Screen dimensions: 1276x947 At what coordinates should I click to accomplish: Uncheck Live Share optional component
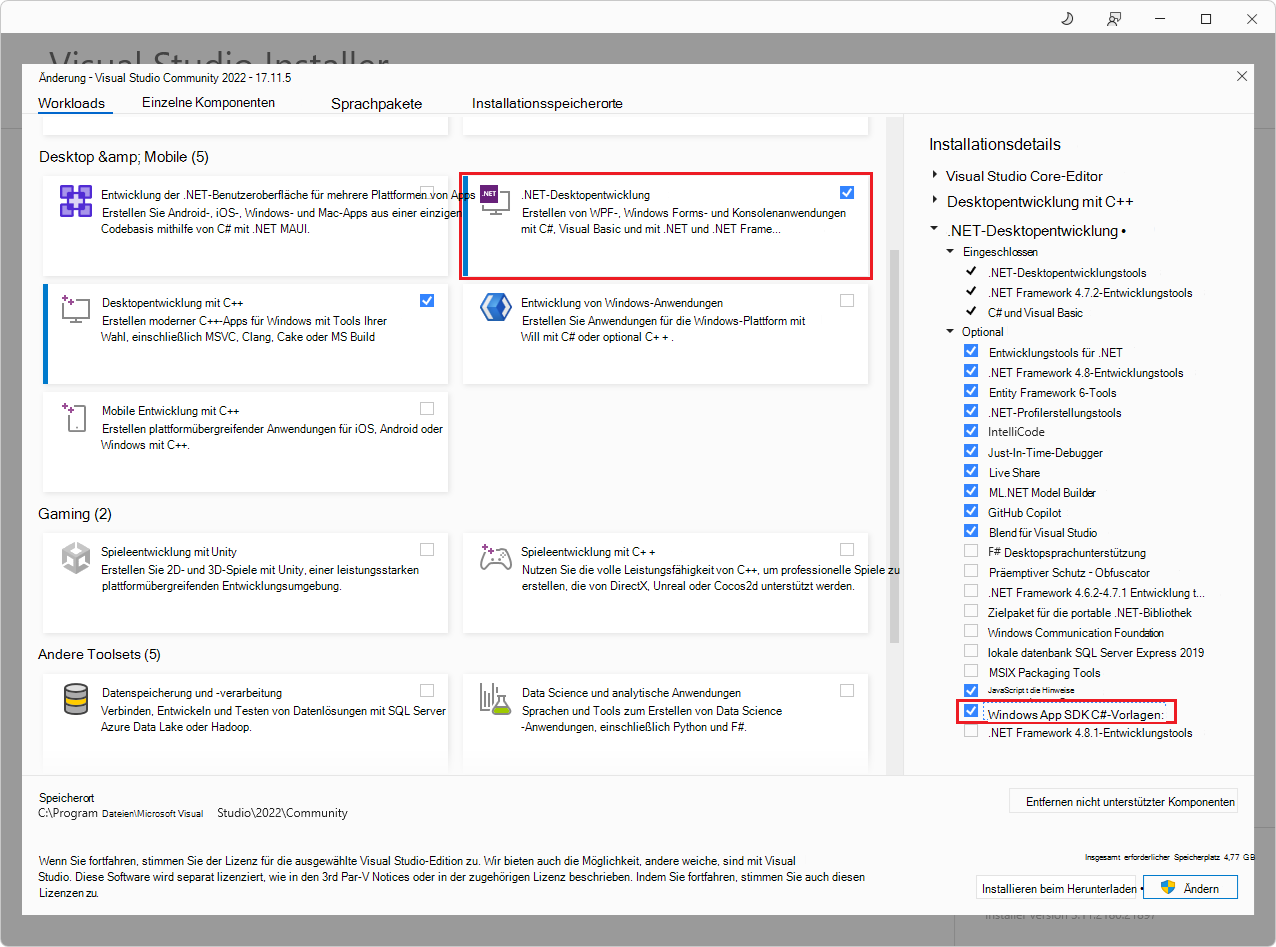coord(971,471)
